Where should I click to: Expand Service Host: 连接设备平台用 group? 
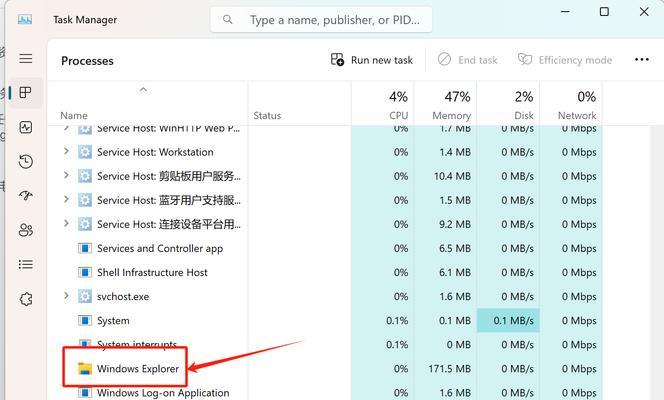[x=66, y=223]
